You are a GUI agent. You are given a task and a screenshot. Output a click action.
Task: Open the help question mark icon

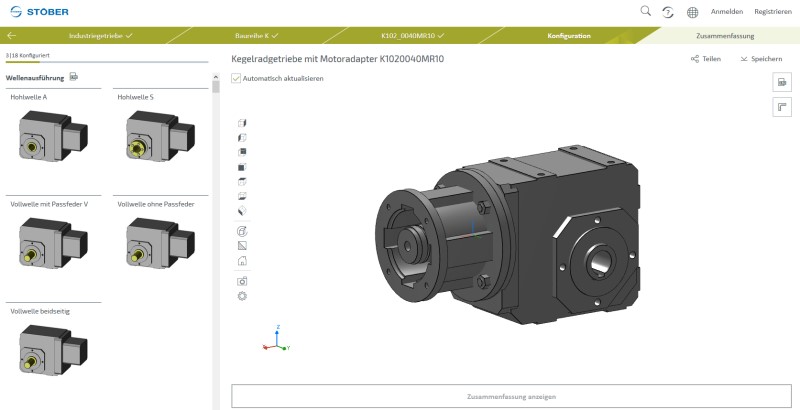coord(668,12)
